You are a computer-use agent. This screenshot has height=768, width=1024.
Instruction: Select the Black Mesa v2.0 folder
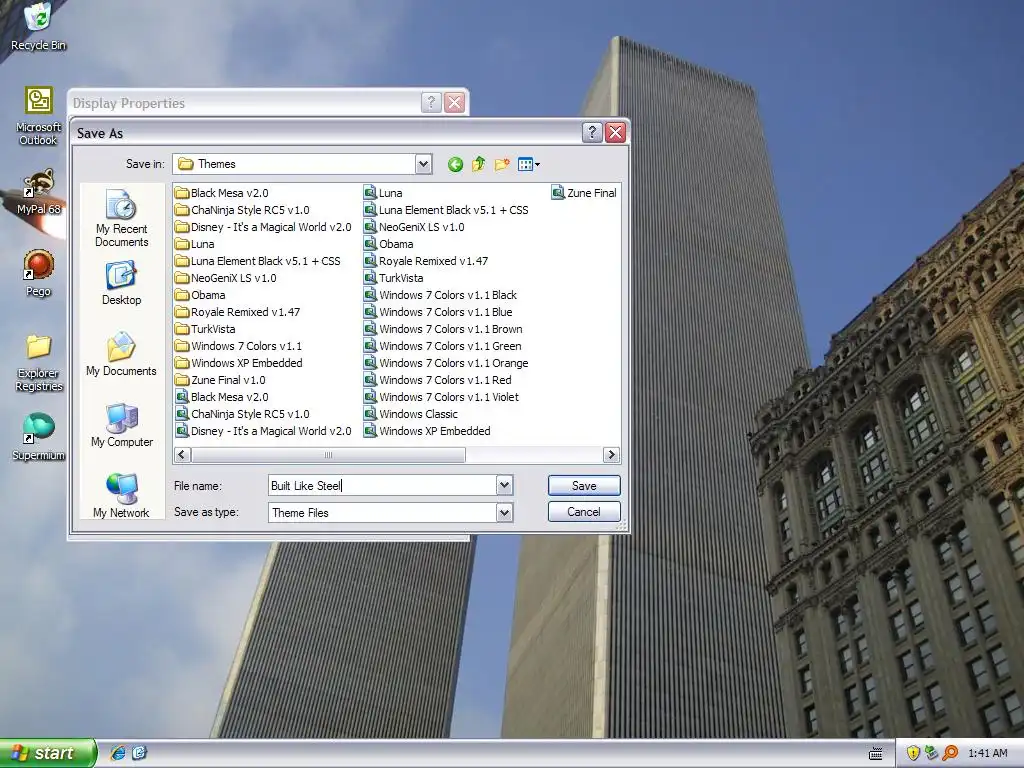[x=222, y=193]
